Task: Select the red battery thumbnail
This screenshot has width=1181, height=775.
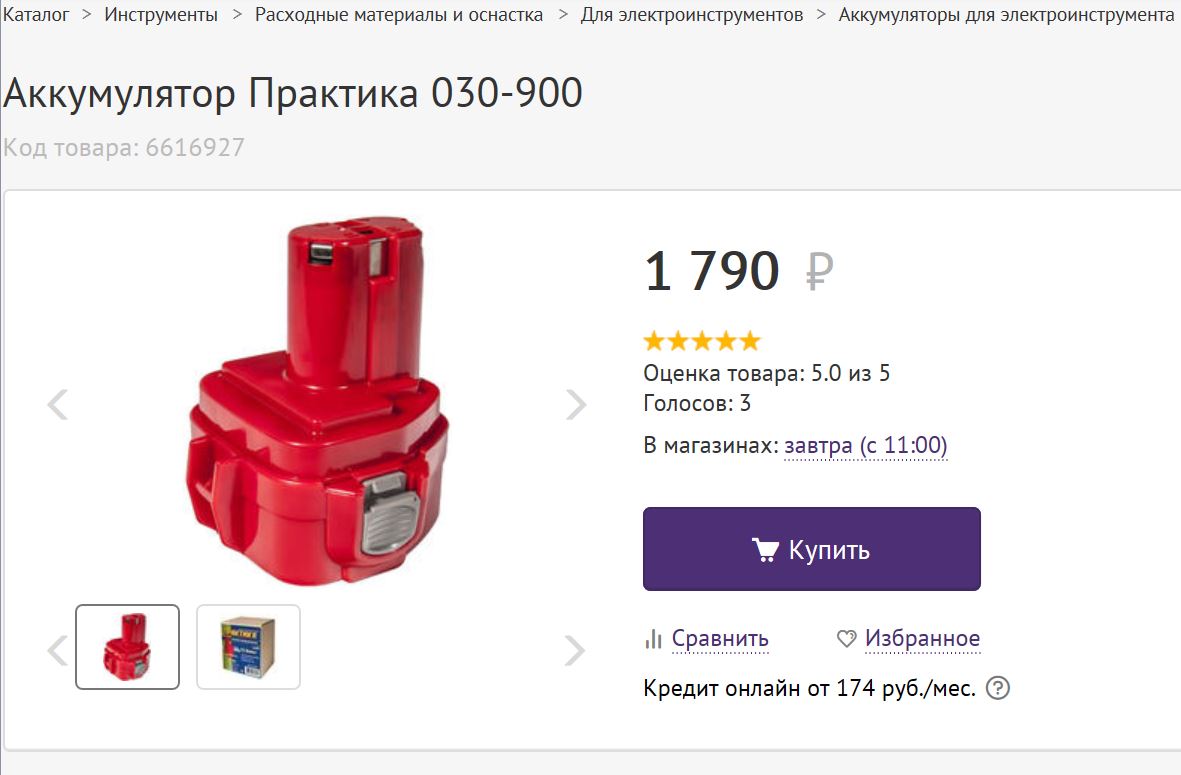Action: [127, 647]
